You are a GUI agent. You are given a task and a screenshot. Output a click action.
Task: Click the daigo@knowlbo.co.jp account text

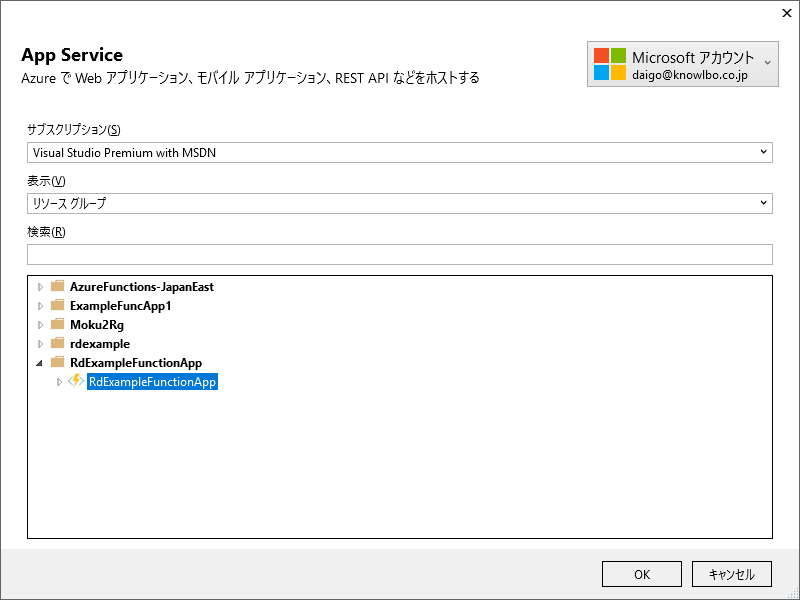click(690, 76)
